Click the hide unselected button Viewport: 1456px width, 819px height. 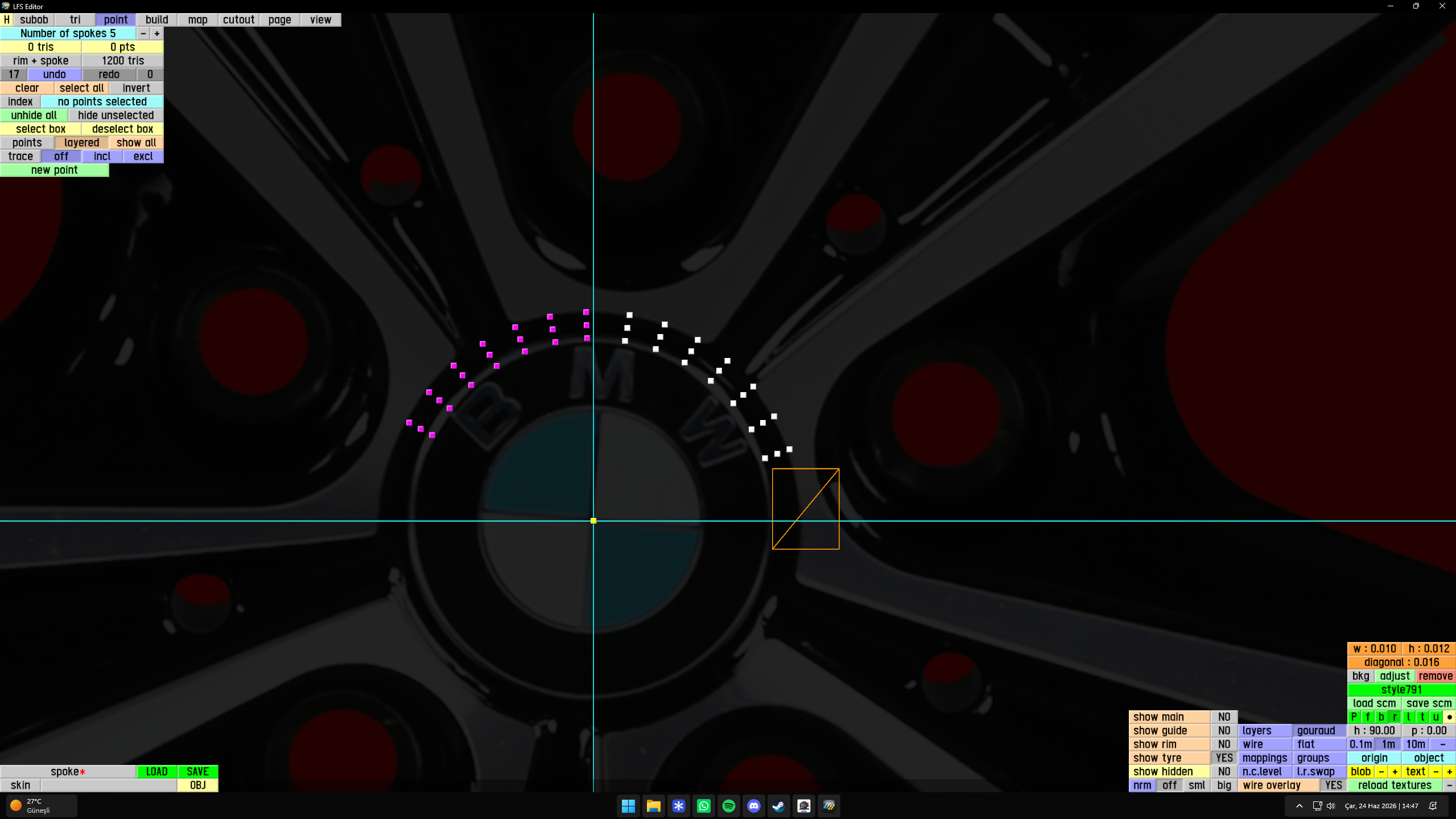click(x=116, y=115)
